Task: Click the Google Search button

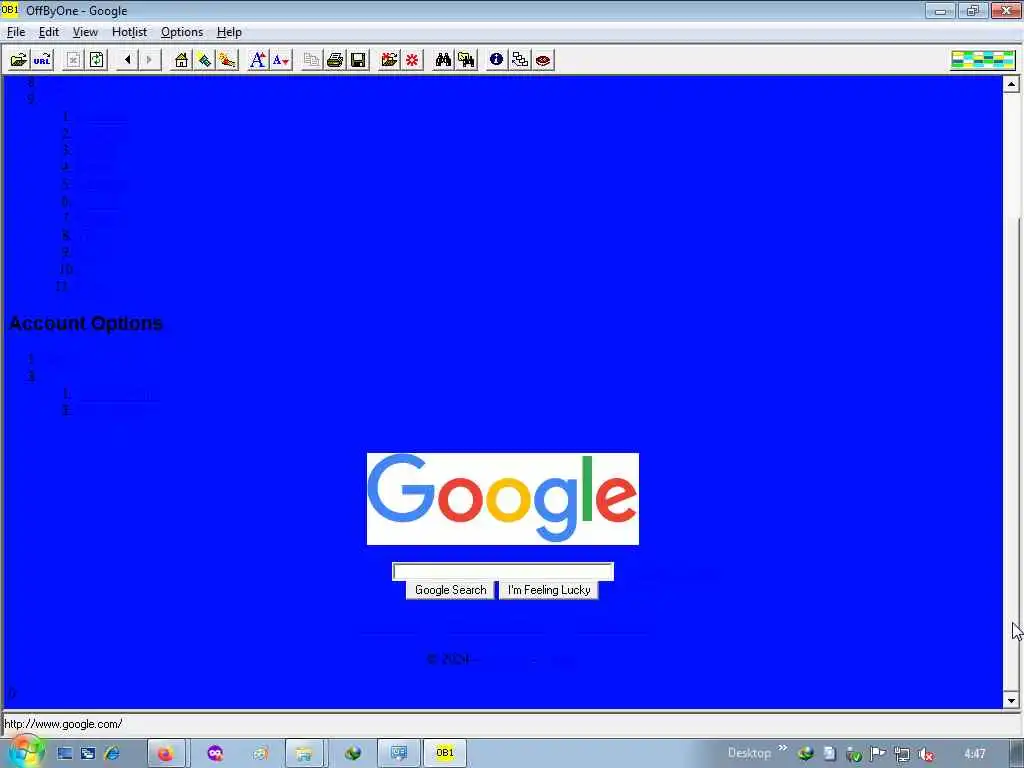Action: 450,590
